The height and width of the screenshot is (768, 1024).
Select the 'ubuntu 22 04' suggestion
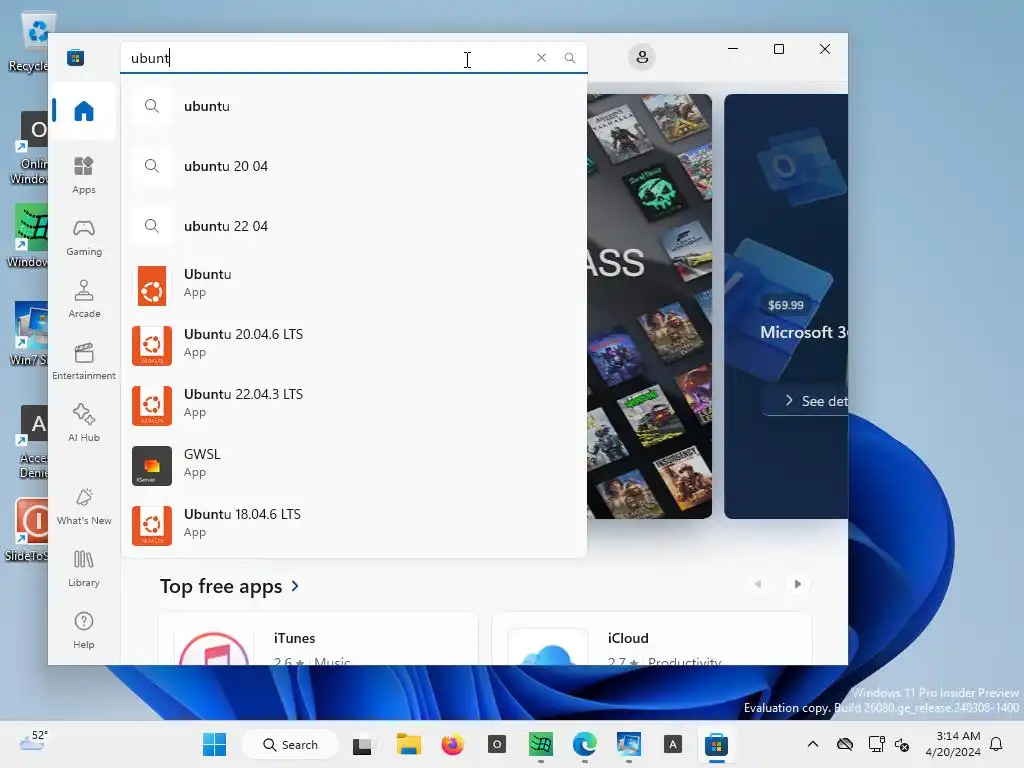click(354, 227)
